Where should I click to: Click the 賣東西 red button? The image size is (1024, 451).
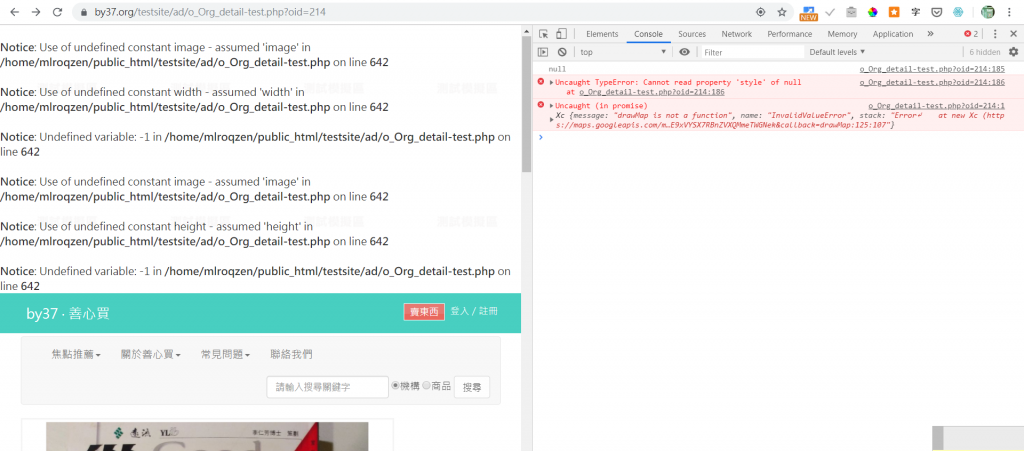tap(424, 312)
